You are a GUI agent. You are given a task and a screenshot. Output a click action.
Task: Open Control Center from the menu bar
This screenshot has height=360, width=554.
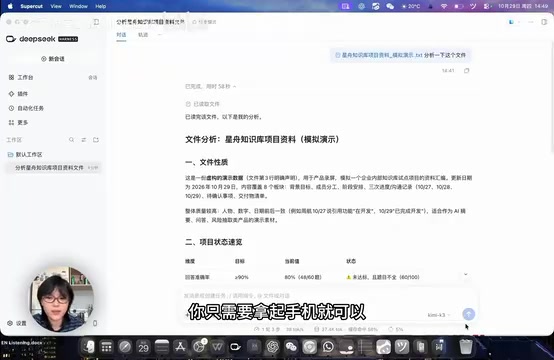[x=487, y=6]
